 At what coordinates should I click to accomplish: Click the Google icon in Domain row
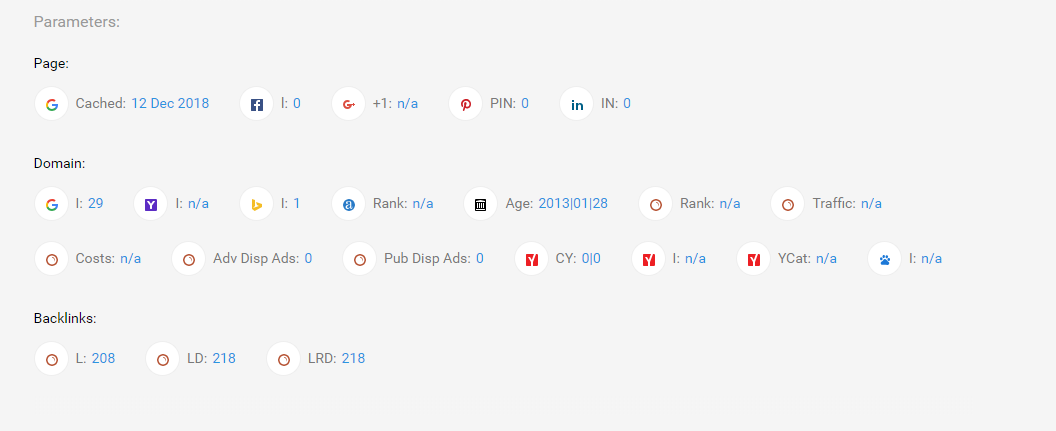click(x=51, y=204)
